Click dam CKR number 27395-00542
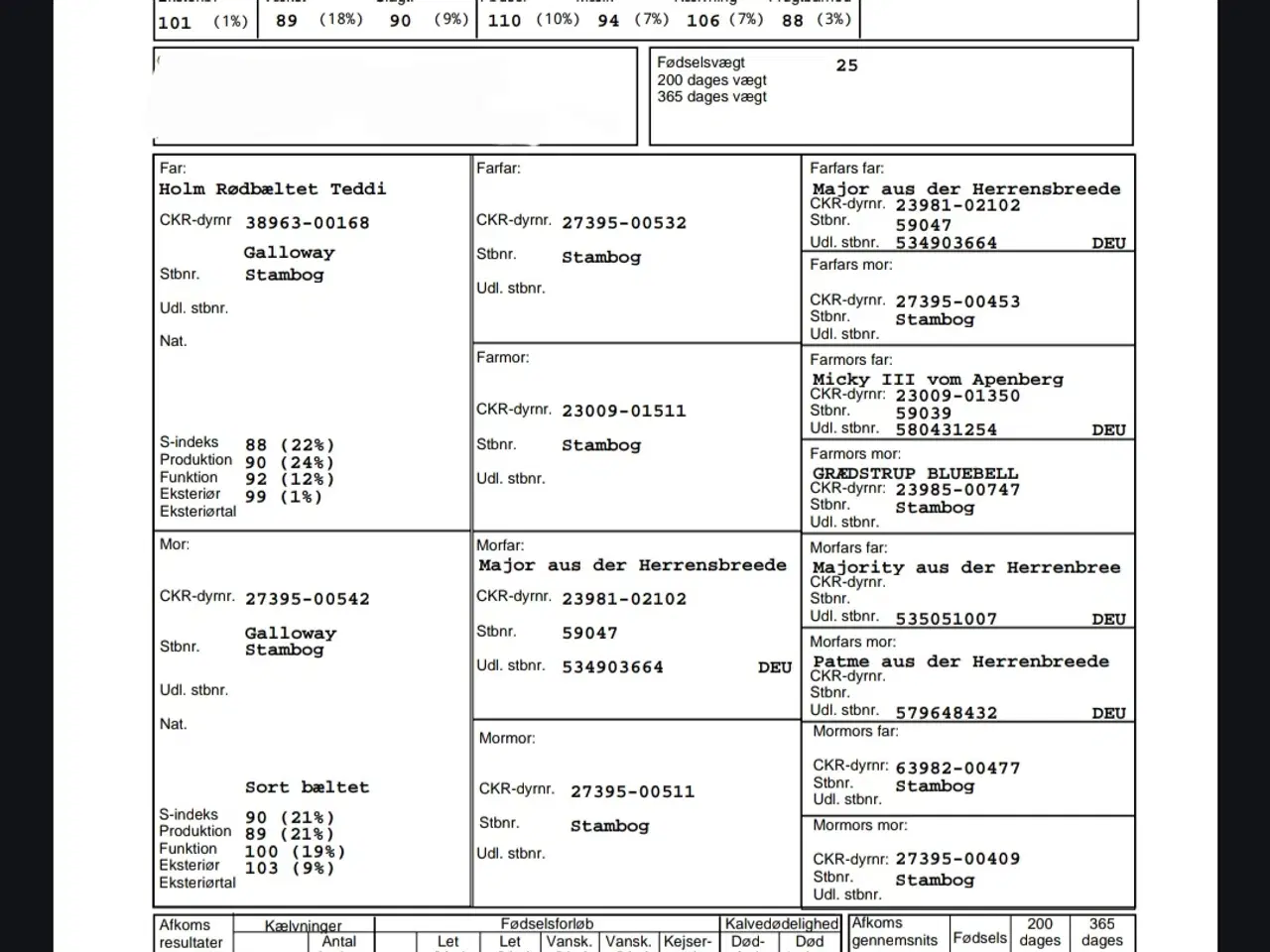Viewport: 1270px width, 952px height. tap(308, 600)
